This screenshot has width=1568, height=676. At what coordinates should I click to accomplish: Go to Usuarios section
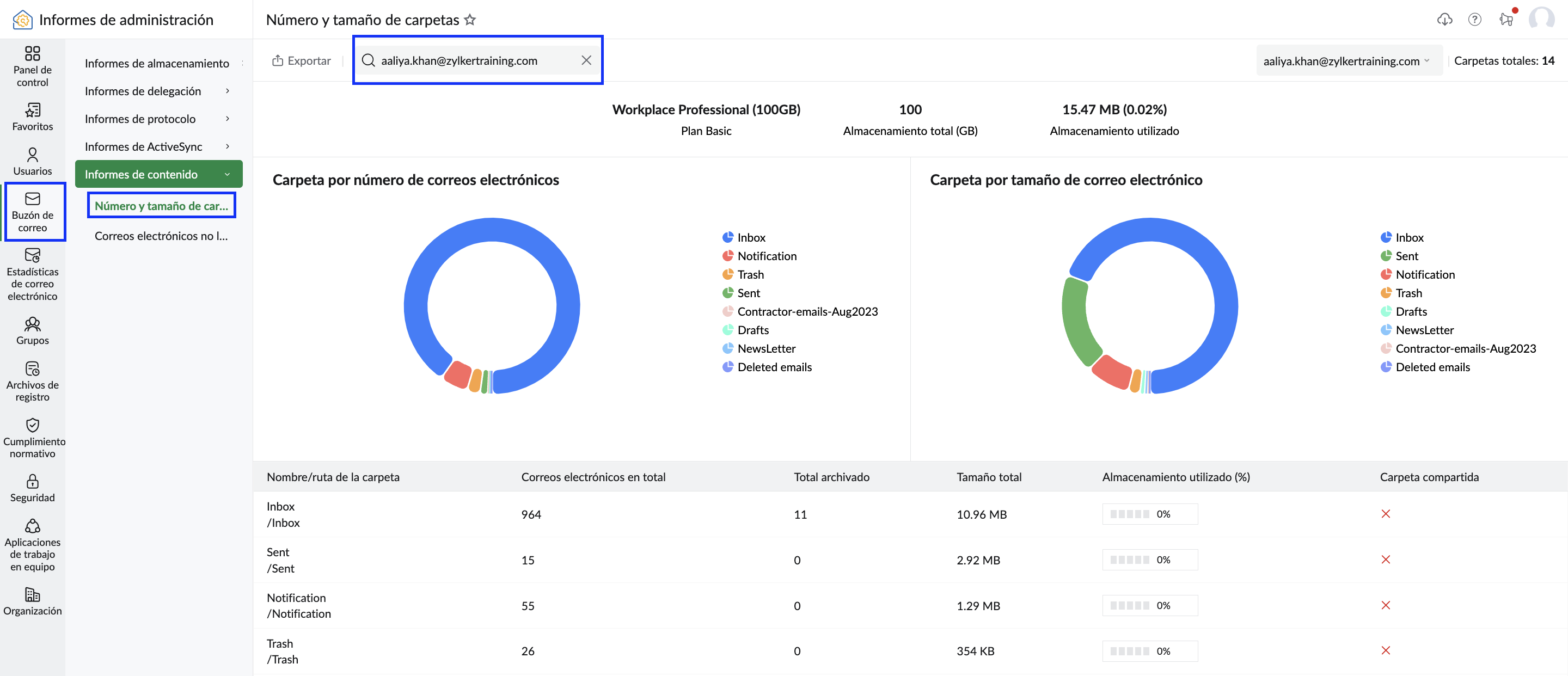tap(32, 161)
